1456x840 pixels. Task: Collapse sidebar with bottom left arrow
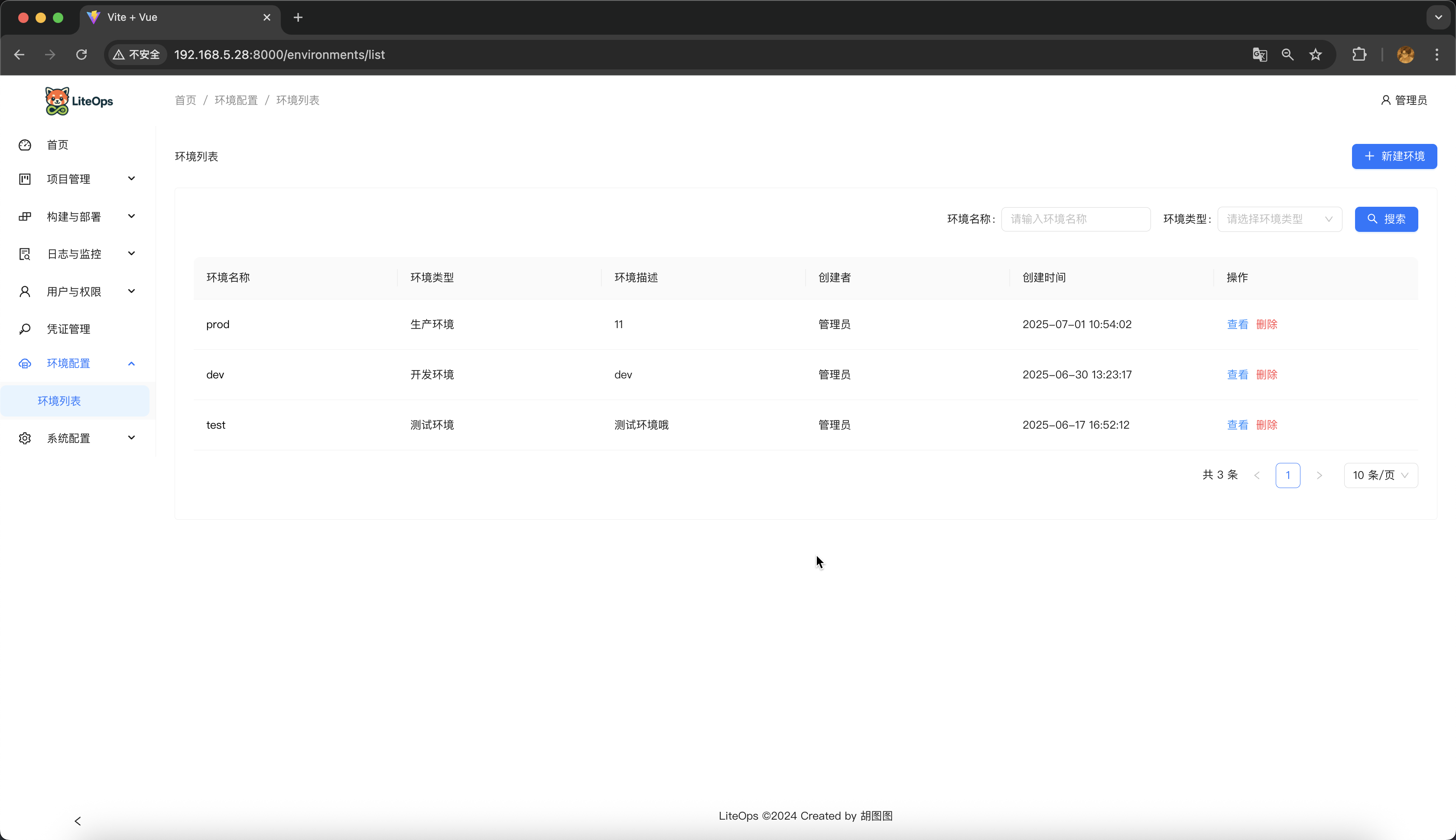[78, 820]
